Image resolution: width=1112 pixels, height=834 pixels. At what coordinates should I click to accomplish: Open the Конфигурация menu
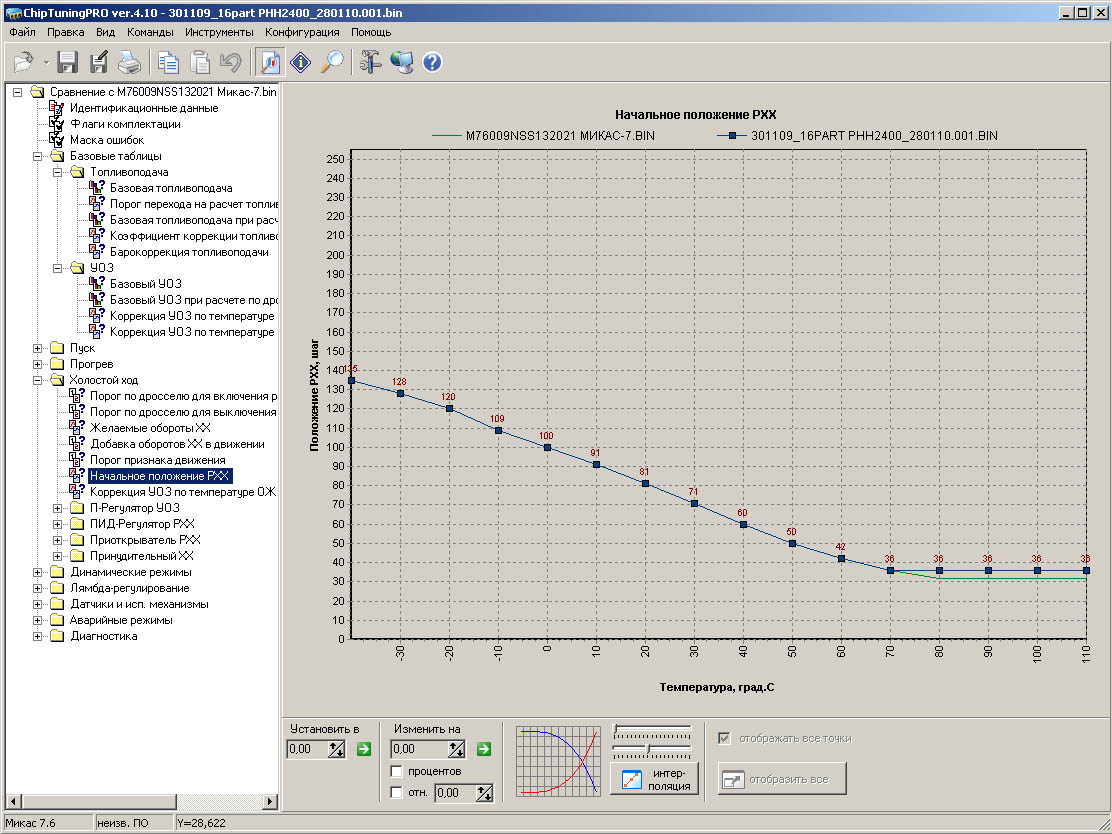coord(303,32)
